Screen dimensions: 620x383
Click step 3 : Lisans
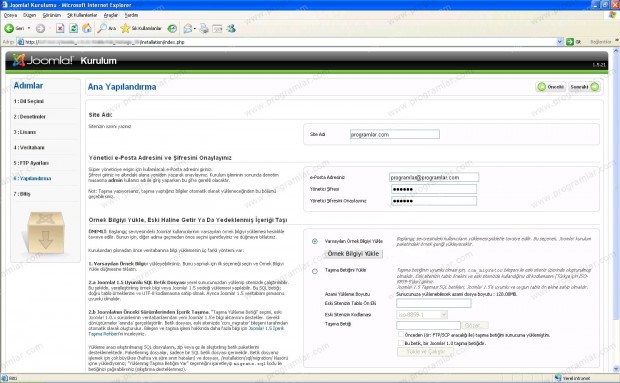pos(25,132)
